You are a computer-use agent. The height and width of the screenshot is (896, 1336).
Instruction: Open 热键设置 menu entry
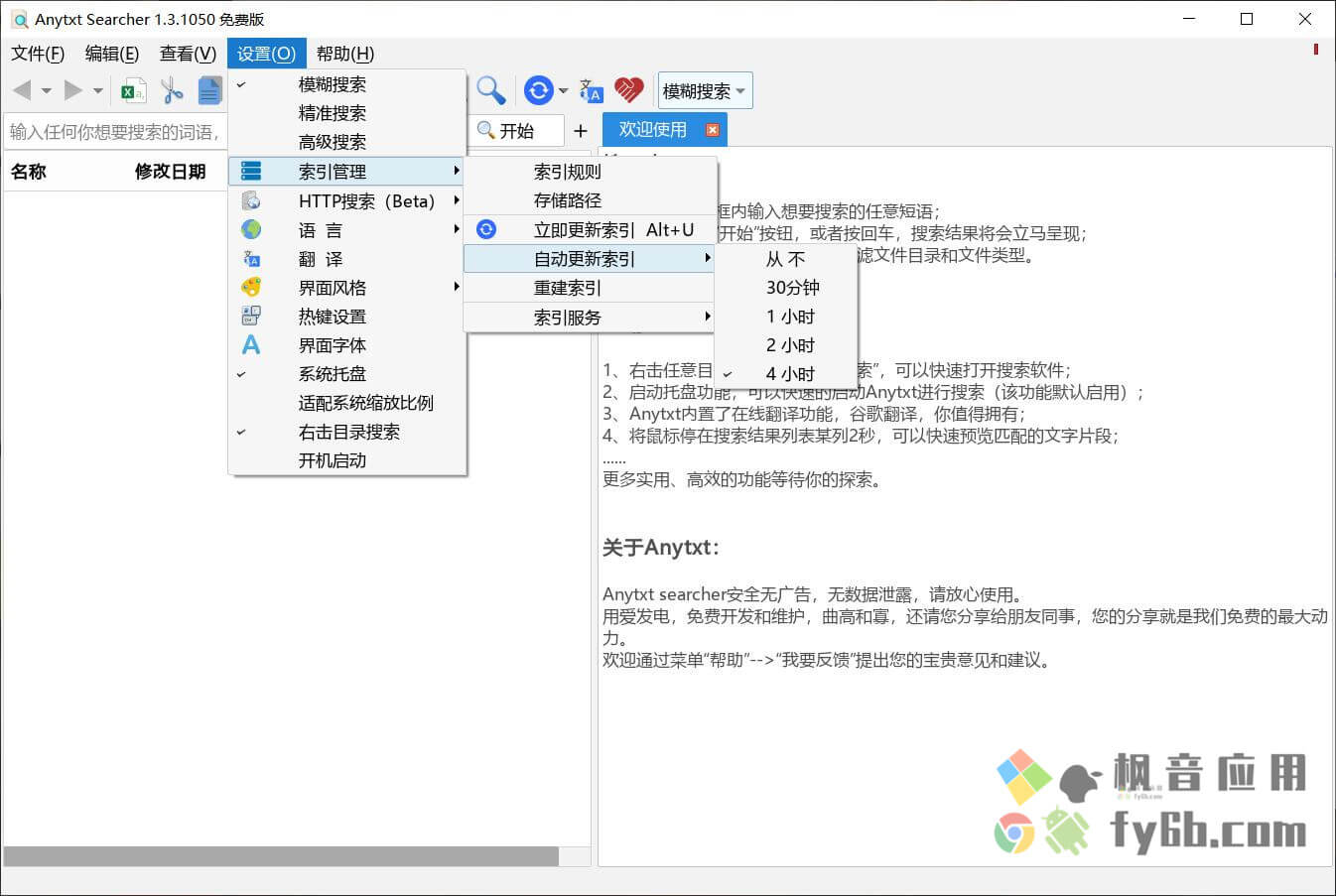tap(347, 316)
